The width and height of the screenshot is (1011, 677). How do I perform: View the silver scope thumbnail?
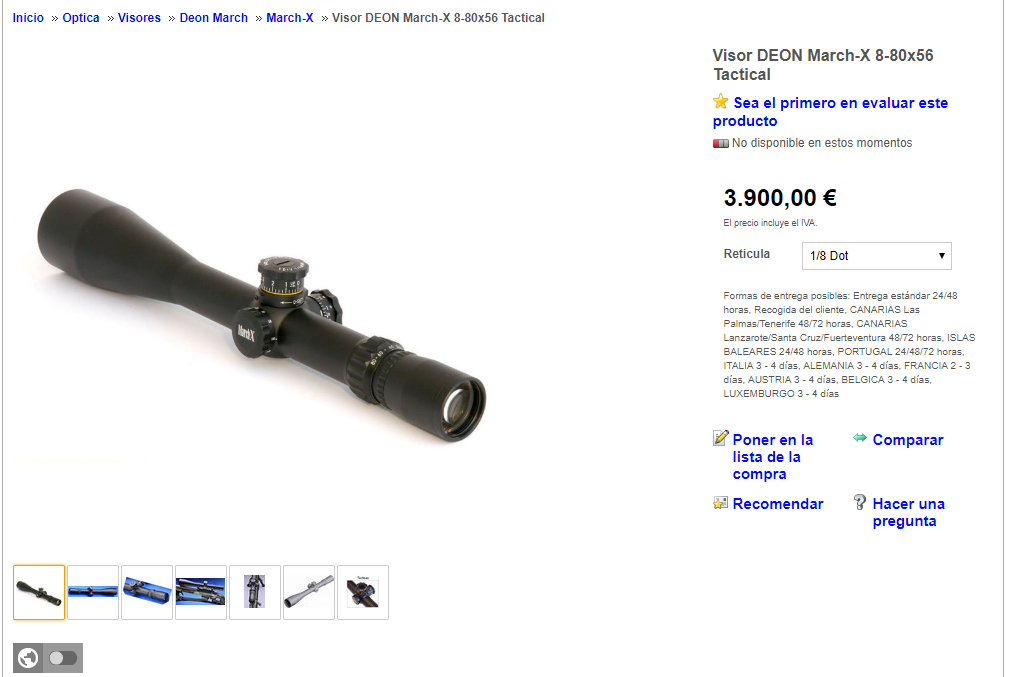(x=309, y=593)
